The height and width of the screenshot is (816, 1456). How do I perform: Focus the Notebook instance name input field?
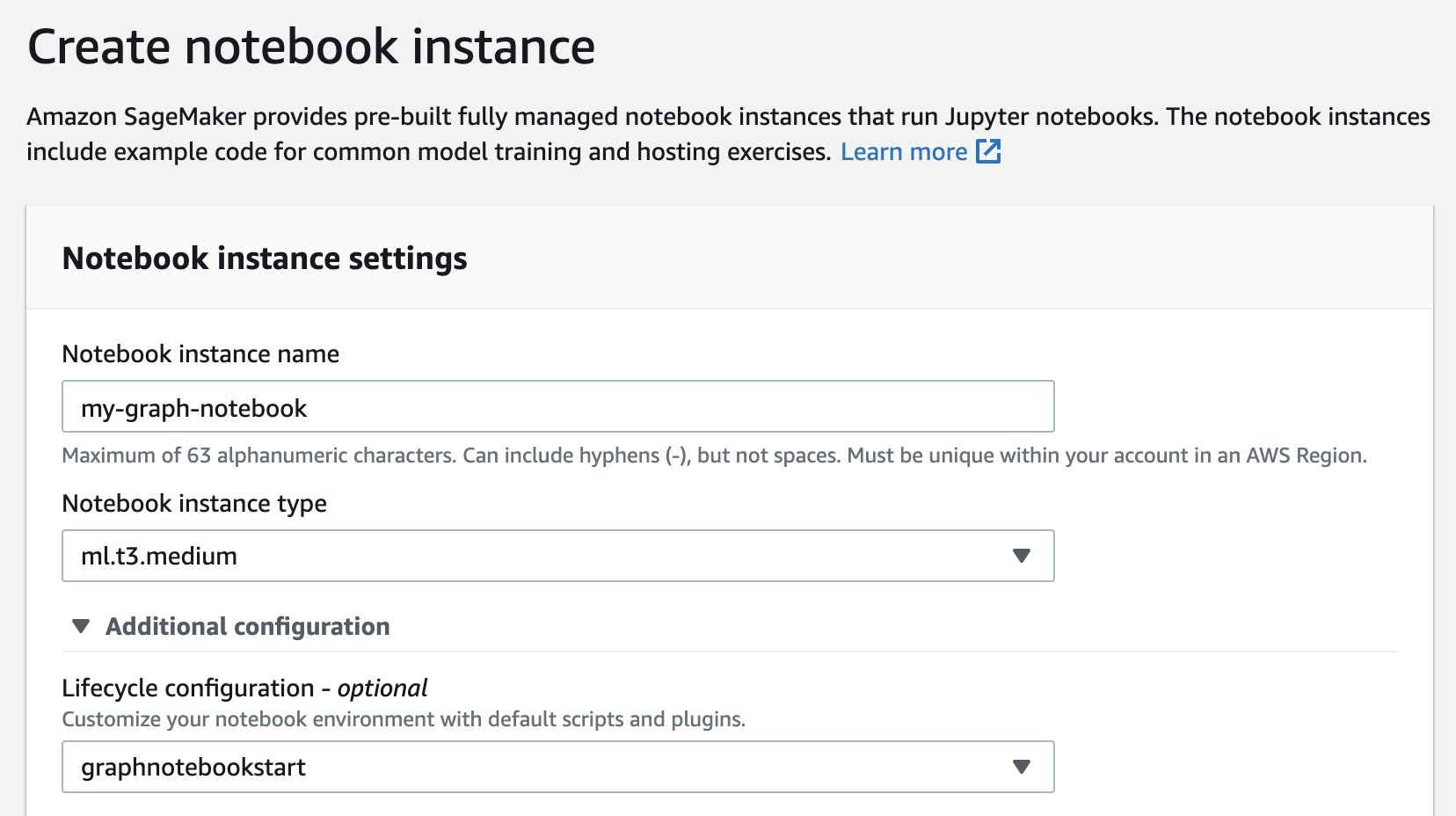coord(558,406)
